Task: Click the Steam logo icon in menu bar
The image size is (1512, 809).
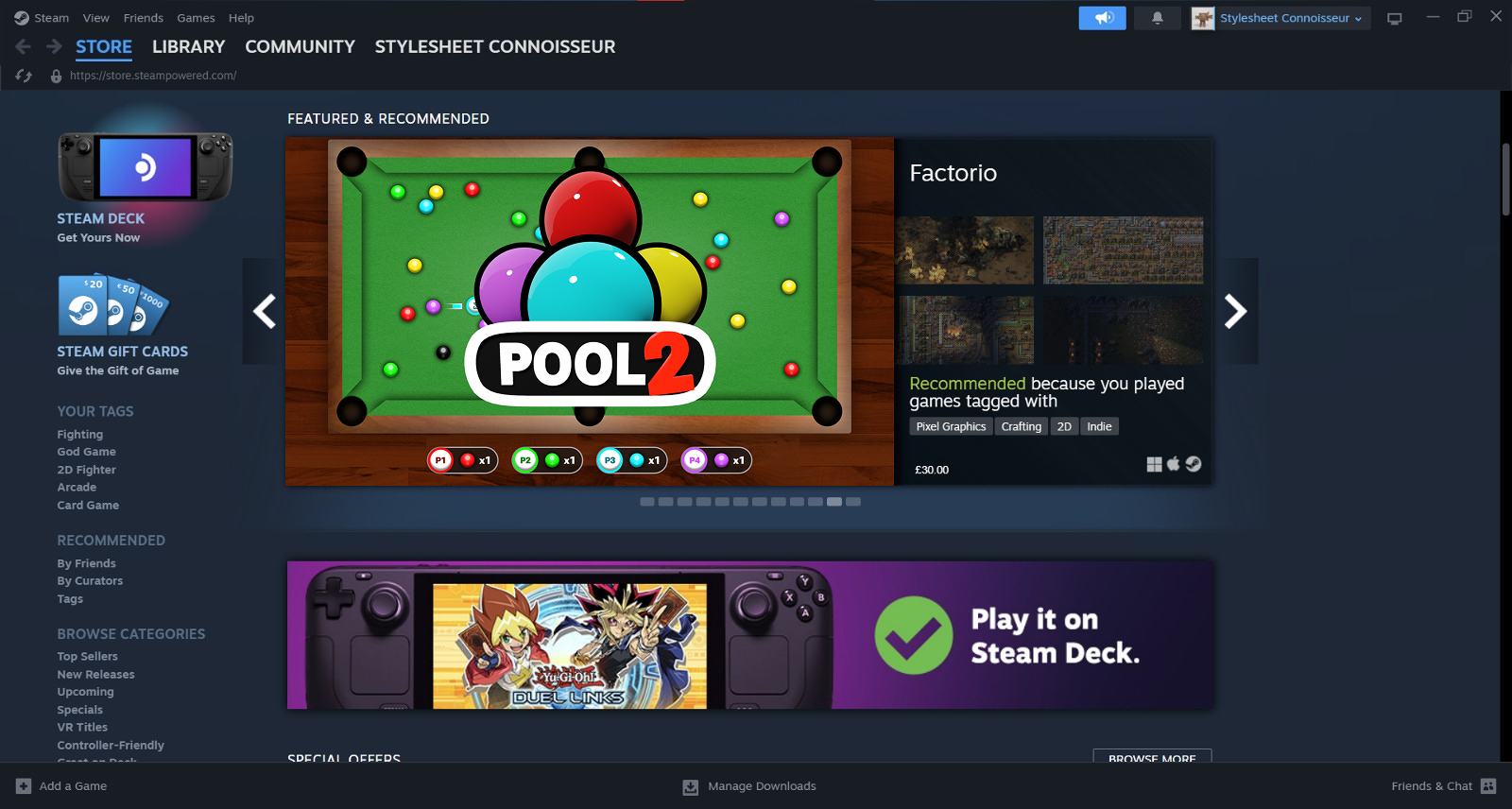Action: [x=21, y=18]
